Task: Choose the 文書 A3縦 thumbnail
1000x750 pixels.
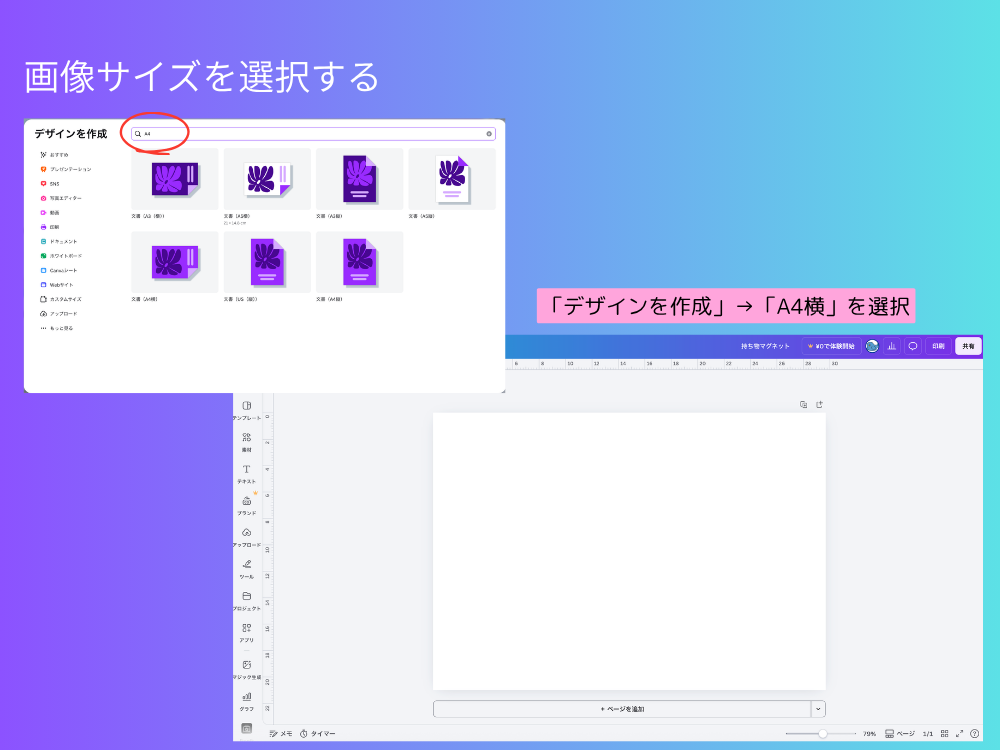Action: click(x=360, y=179)
